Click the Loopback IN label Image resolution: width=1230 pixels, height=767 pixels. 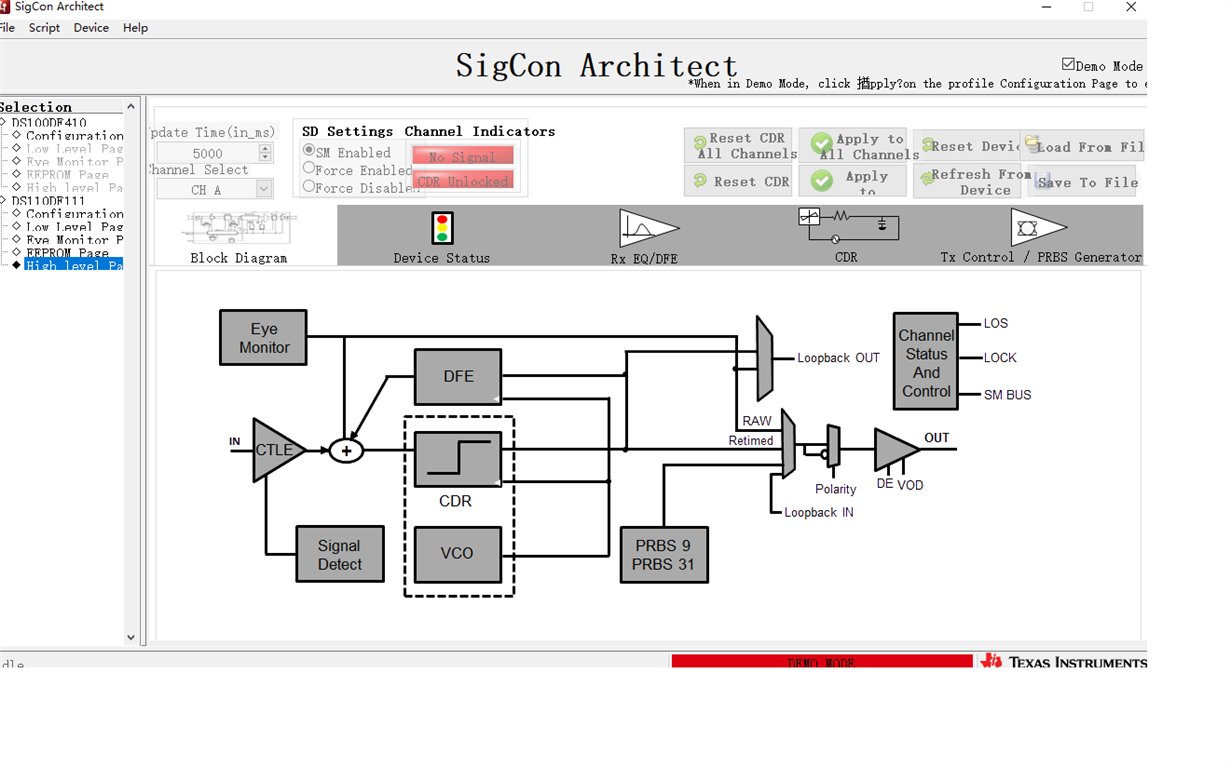818,512
